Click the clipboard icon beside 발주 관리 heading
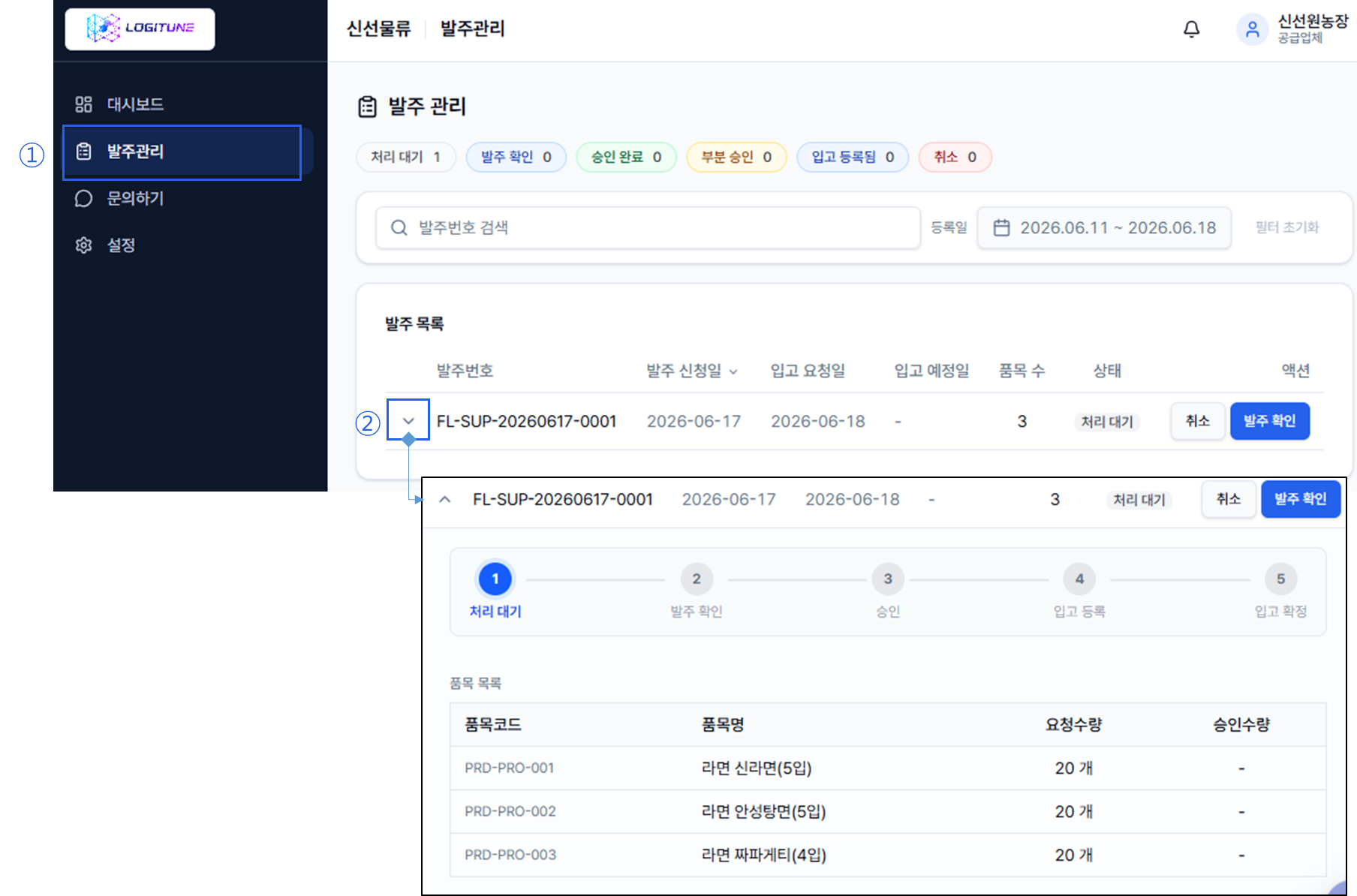This screenshot has height=896, width=1357. pos(367,107)
